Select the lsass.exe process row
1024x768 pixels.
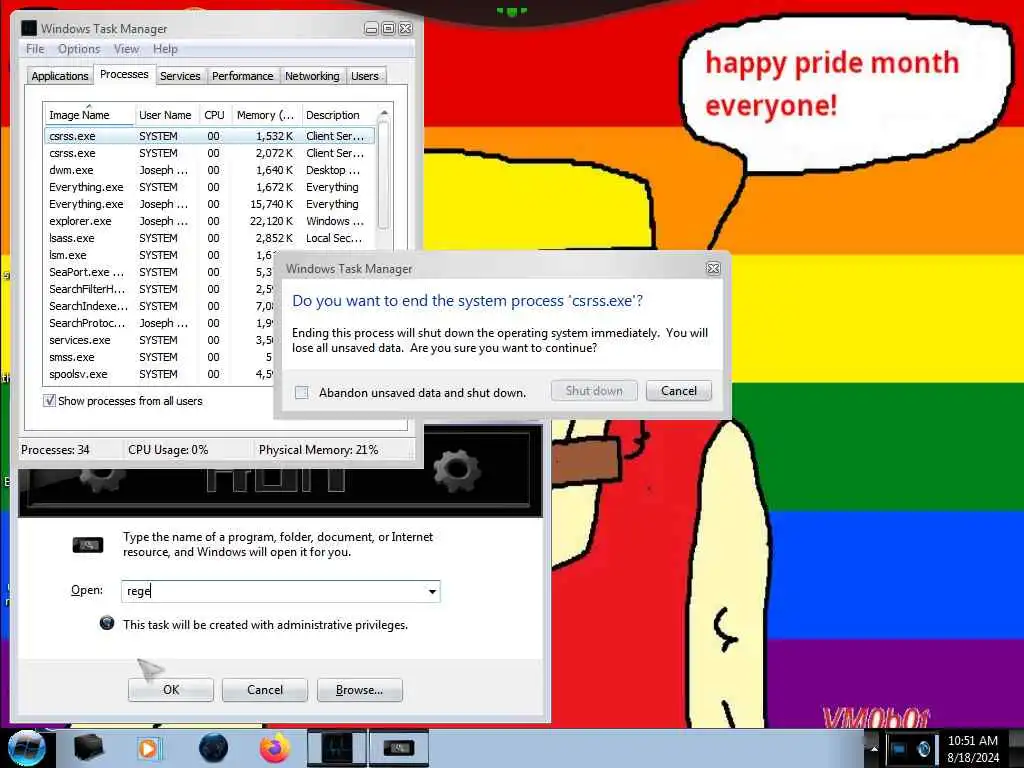click(x=209, y=238)
